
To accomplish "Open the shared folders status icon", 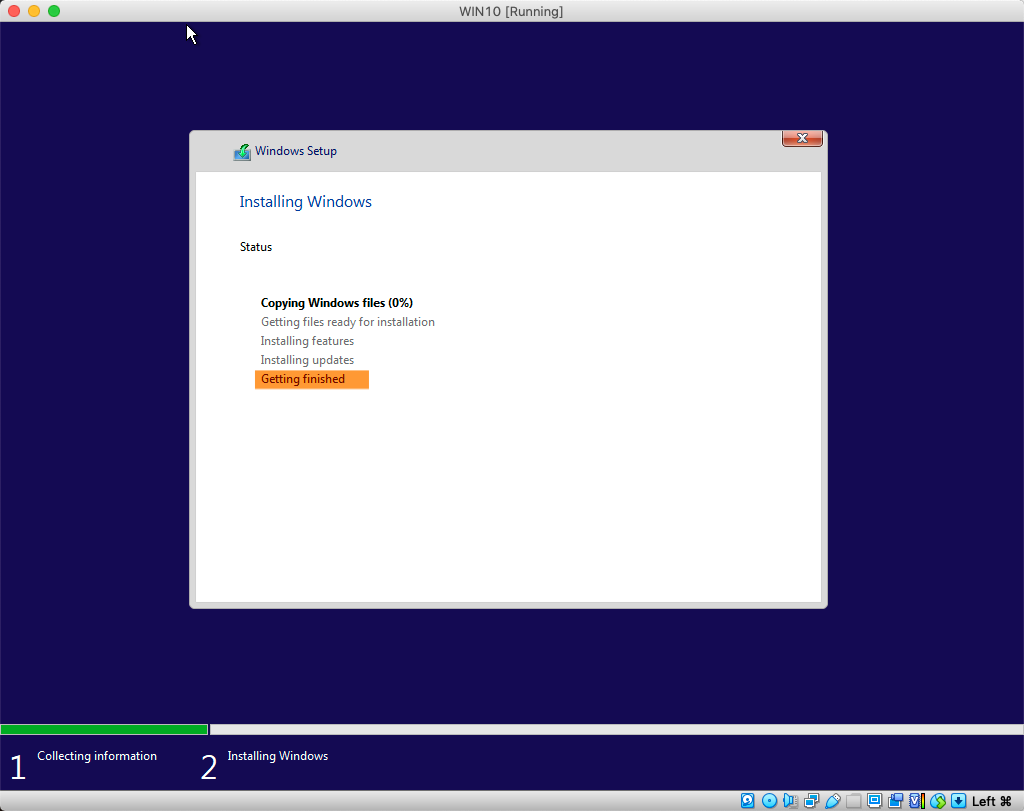I will [854, 801].
